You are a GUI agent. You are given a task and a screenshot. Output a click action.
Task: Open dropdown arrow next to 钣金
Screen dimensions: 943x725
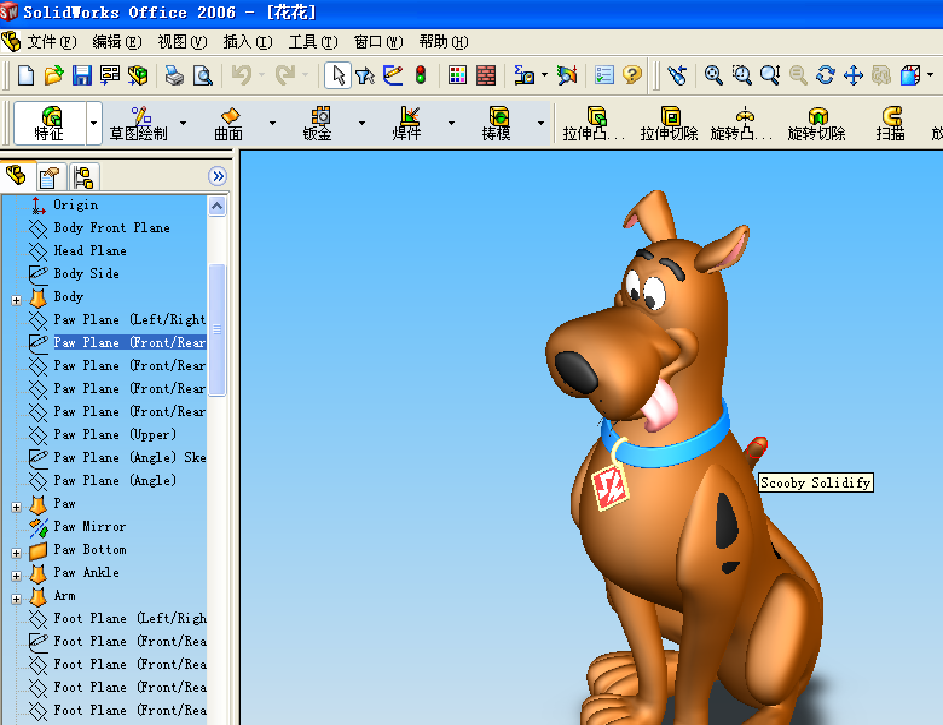pos(361,123)
